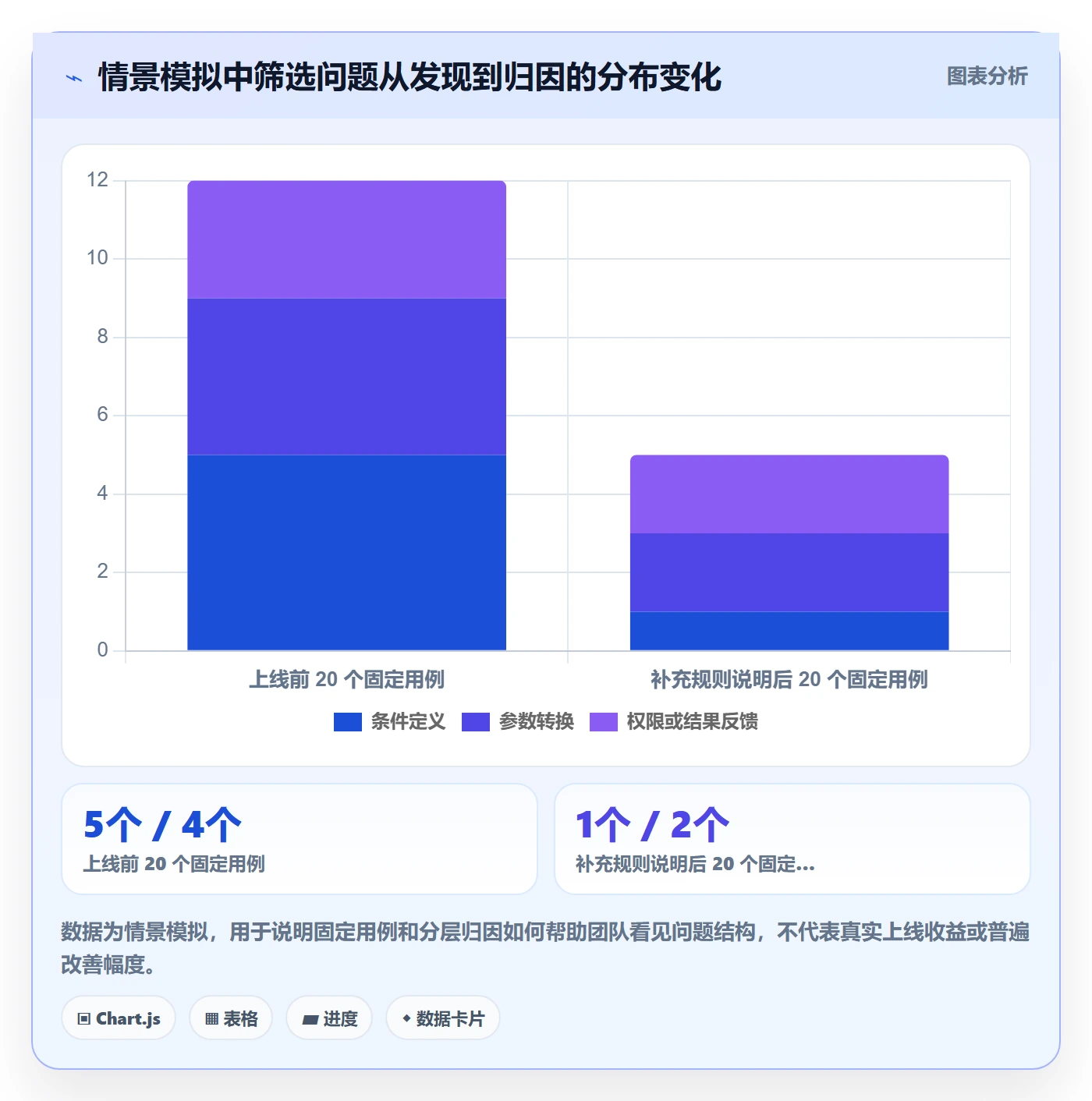The image size is (1092, 1101).
Task: Click the disclaimer text starting with 数据为情景模拟
Action: pyautogui.click(x=545, y=948)
